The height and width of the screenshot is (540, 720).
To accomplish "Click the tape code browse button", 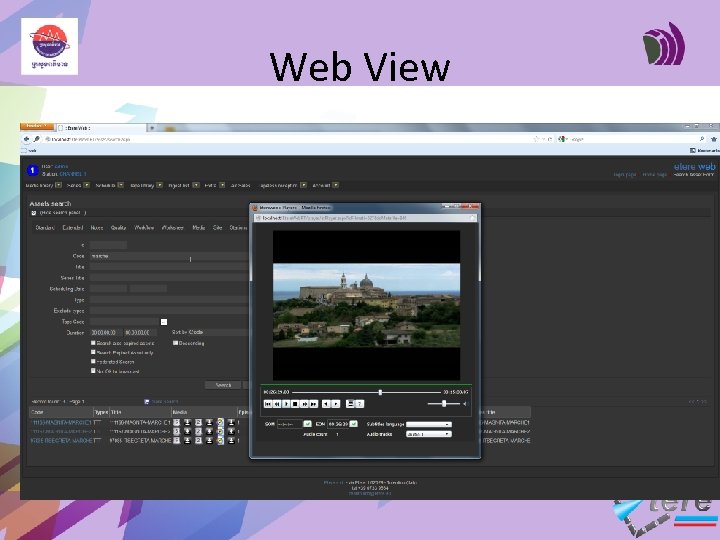I will coord(163,321).
